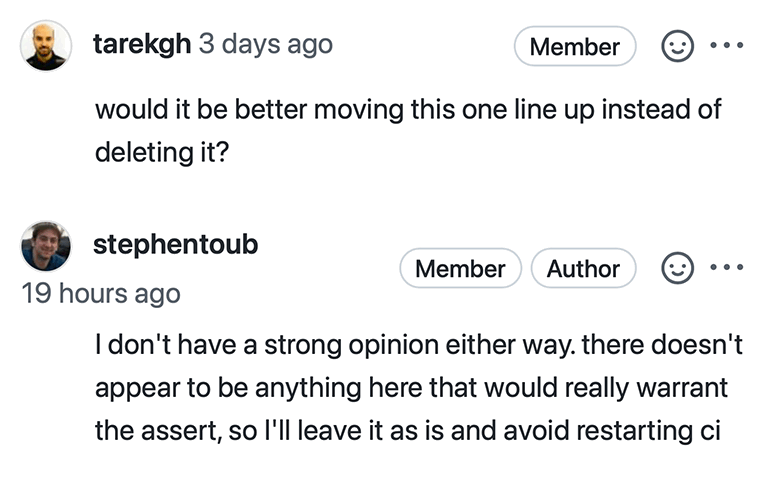Click tarekgh's profile avatar
This screenshot has height=490, width=780.
(x=46, y=46)
